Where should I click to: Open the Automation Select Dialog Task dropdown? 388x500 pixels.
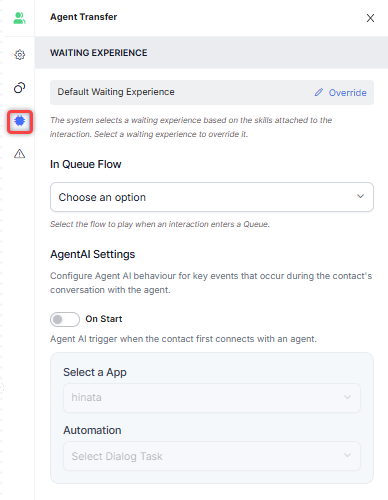212,456
